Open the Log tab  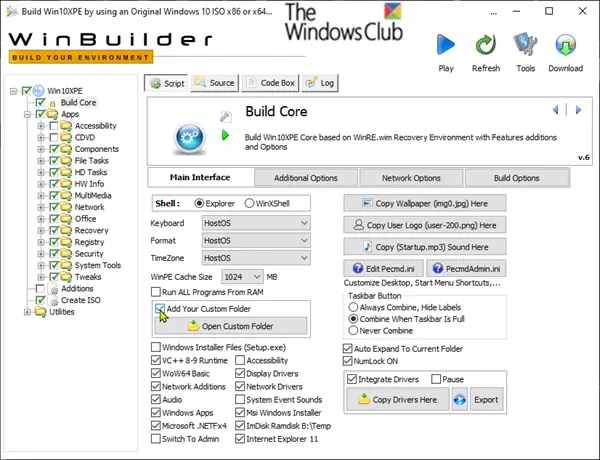(x=320, y=83)
